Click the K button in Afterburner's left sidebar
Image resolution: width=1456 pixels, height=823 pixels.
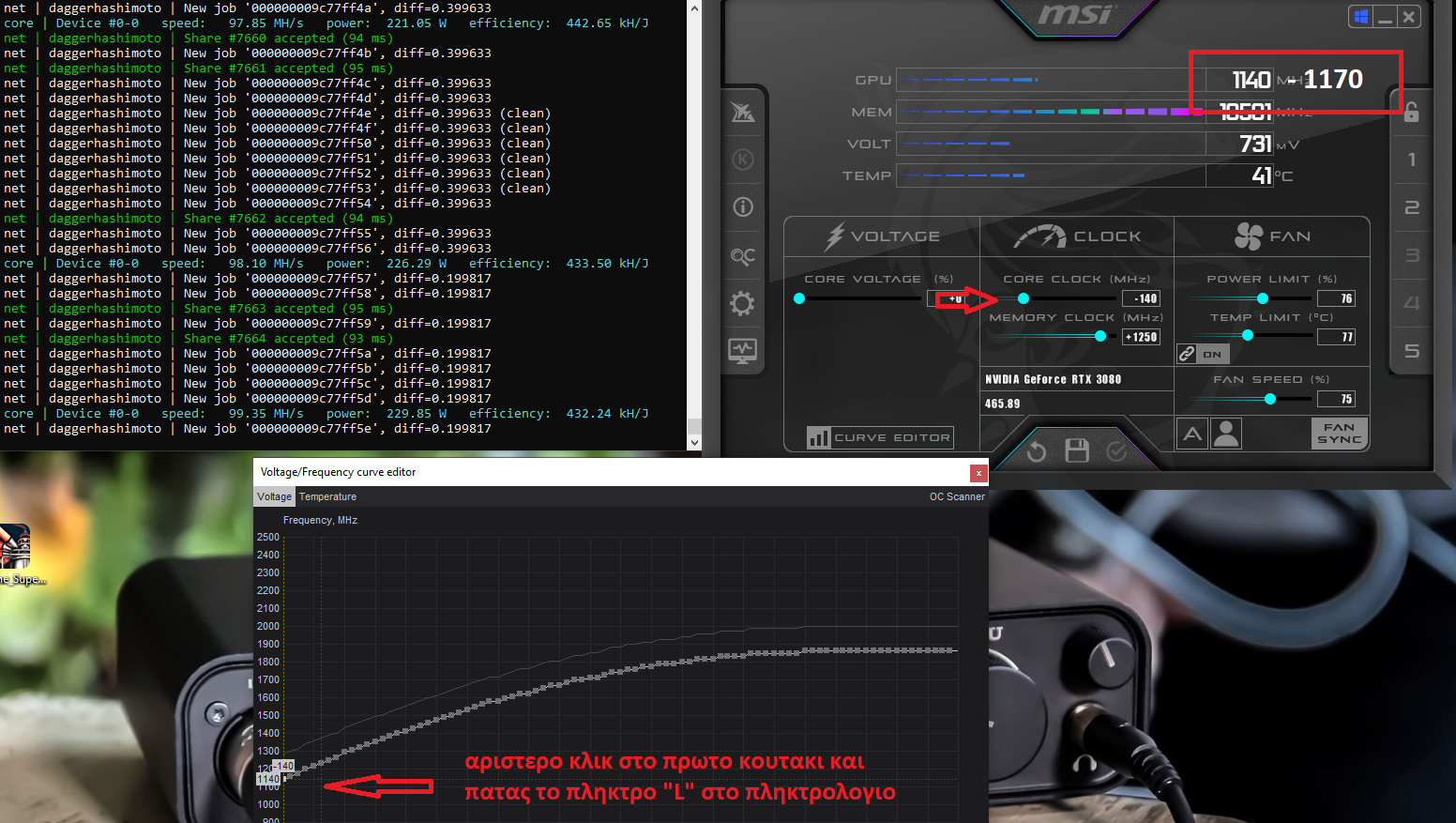(743, 160)
